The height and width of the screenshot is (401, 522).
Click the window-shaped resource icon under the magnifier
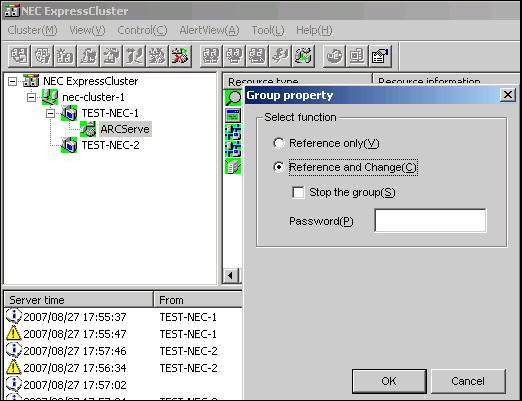pos(233,115)
